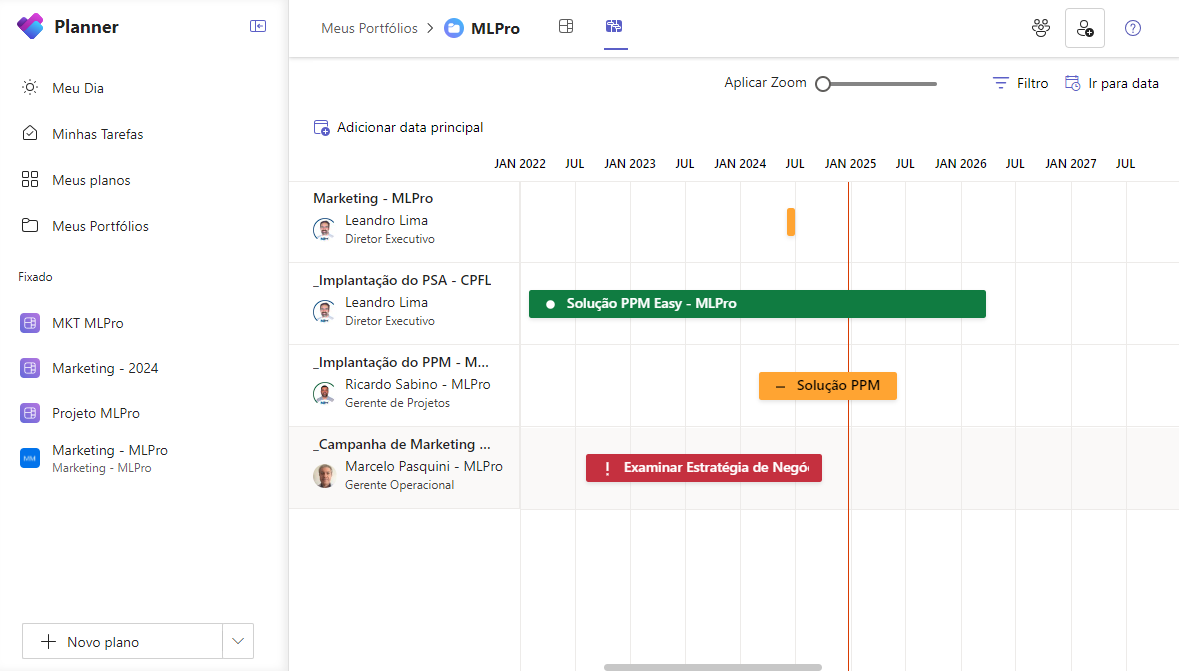
Task: Click the Meus planos grid icon
Action: click(x=29, y=180)
